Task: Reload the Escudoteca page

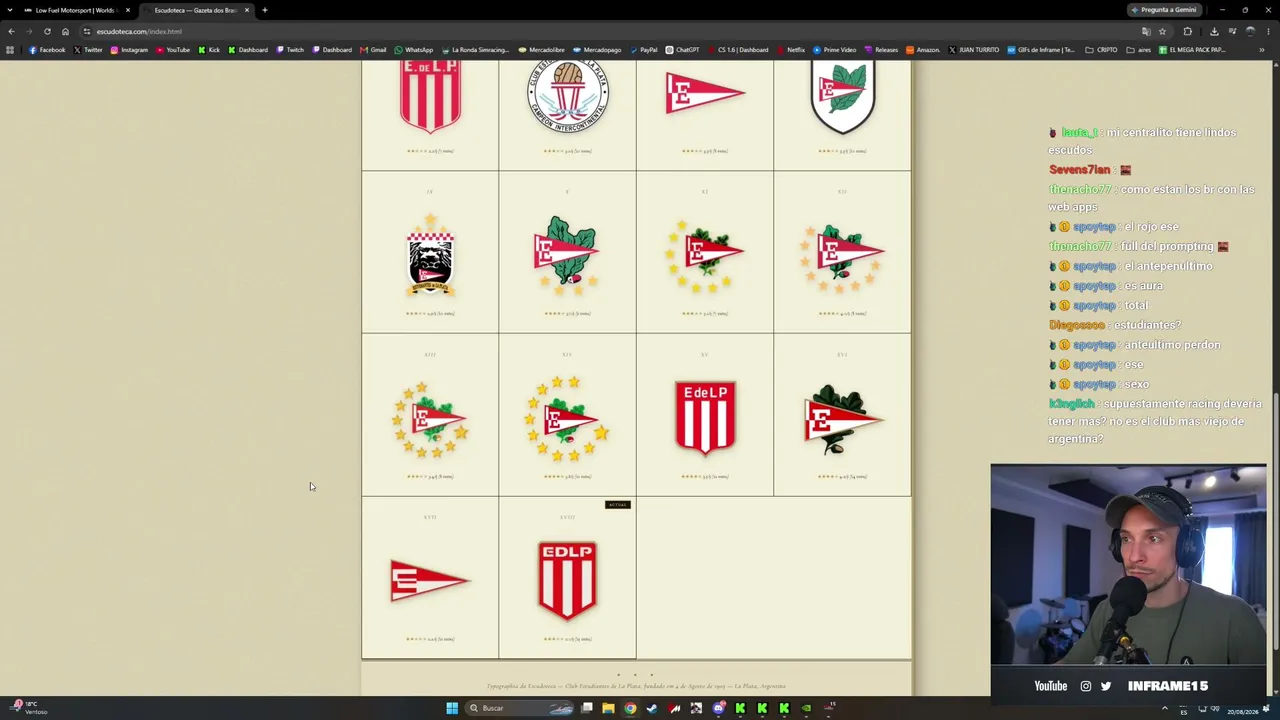Action: tap(47, 31)
